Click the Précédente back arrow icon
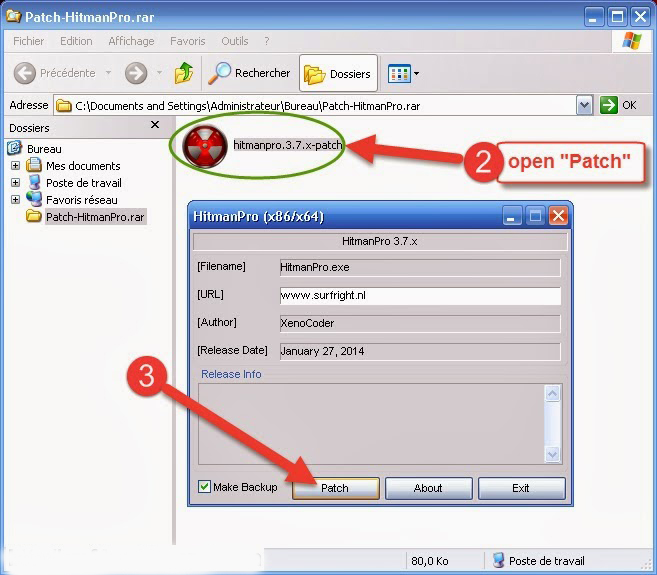The height and width of the screenshot is (575, 657). (x=24, y=73)
